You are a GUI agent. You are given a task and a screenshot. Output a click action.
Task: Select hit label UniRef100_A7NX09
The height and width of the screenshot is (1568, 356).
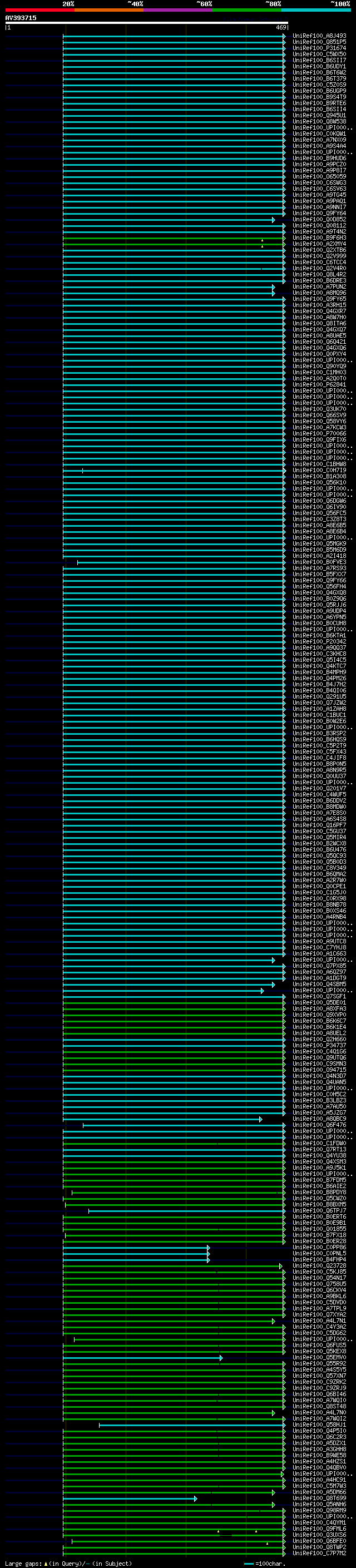pos(319,140)
